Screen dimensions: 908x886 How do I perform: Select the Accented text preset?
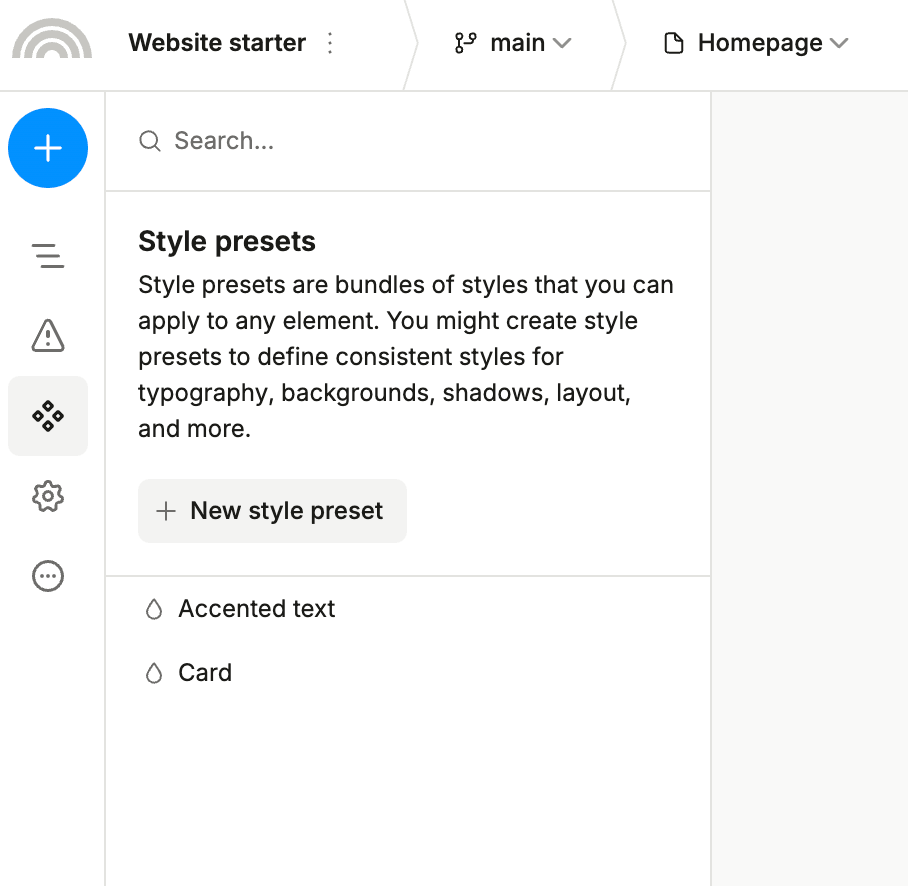coord(257,609)
